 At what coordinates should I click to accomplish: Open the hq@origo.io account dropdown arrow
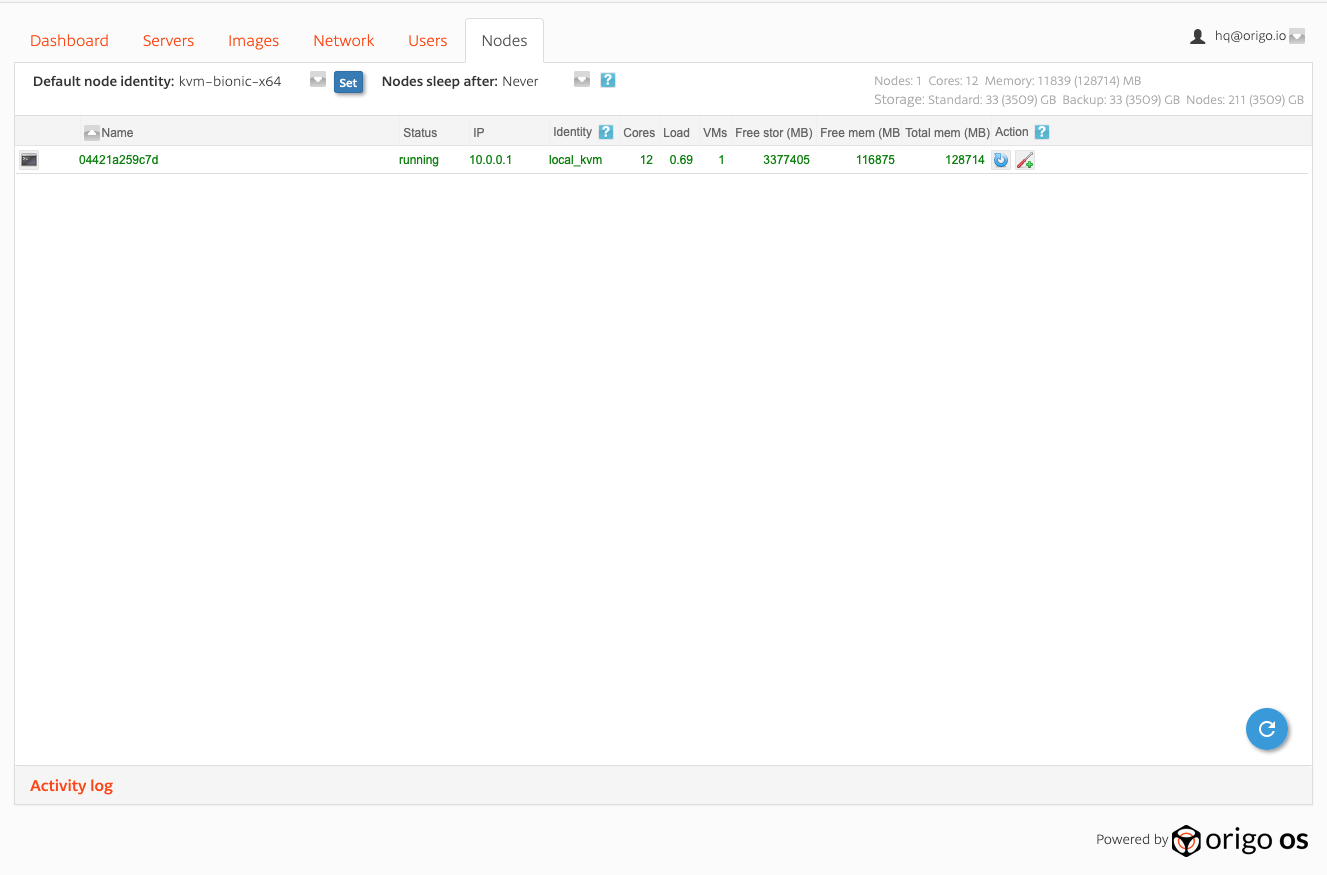[x=1297, y=36]
